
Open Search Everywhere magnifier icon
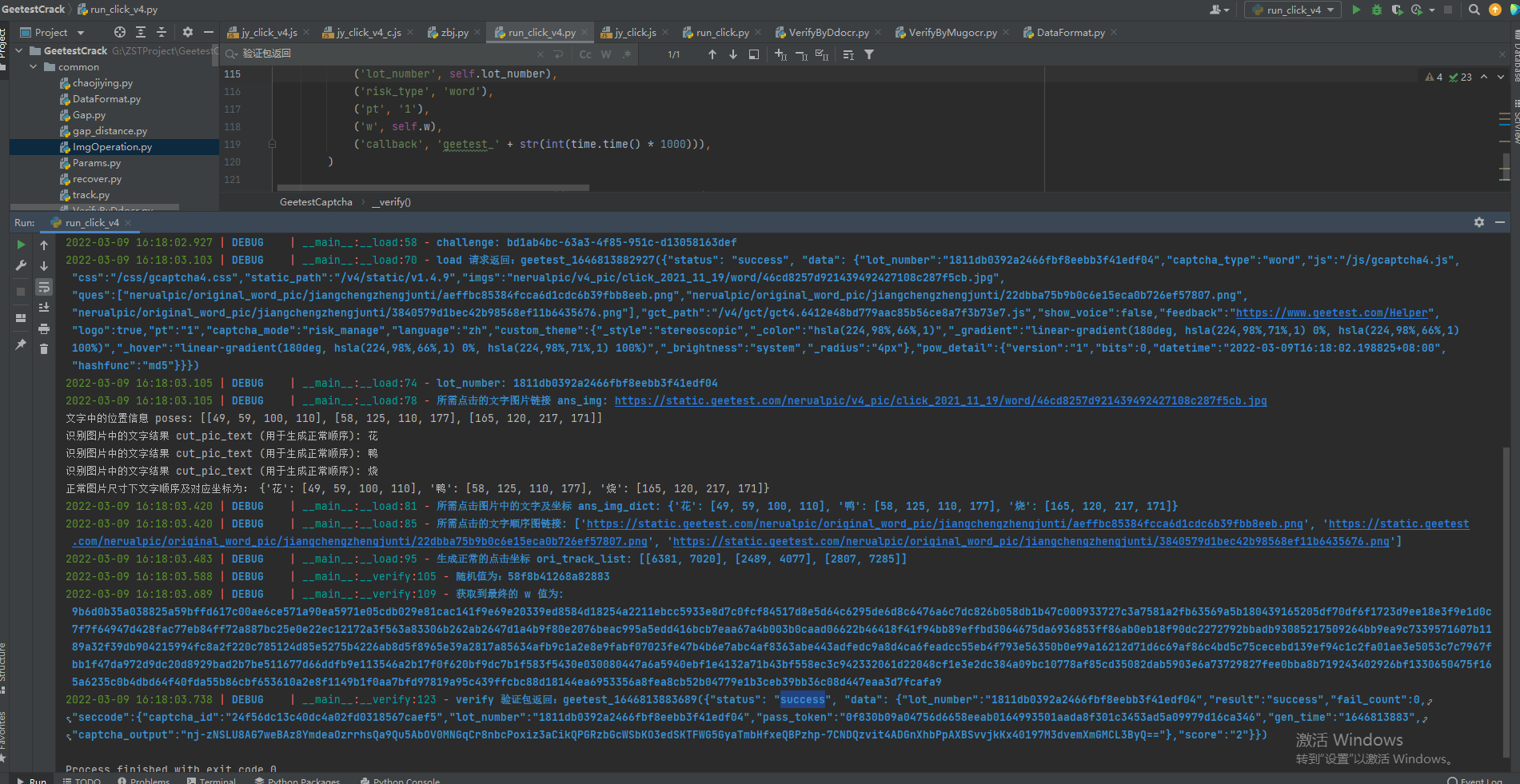pos(1474,10)
